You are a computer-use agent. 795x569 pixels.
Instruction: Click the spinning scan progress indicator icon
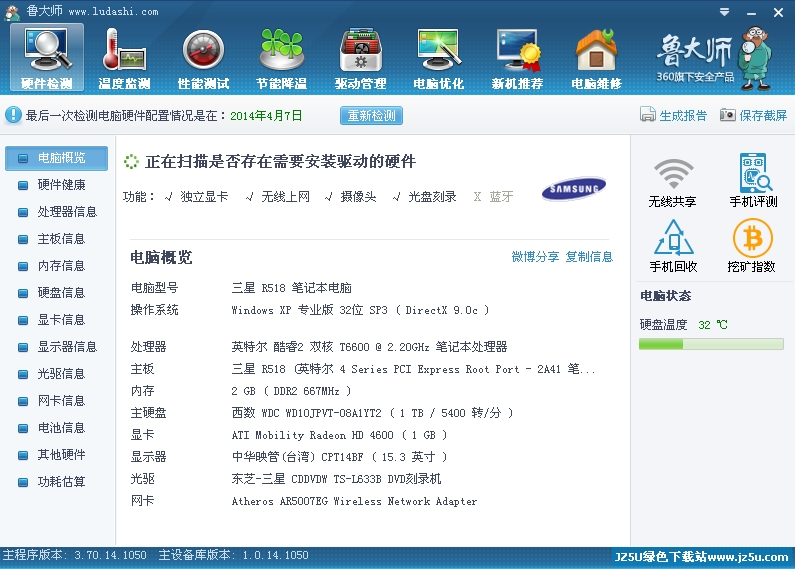click(x=131, y=162)
